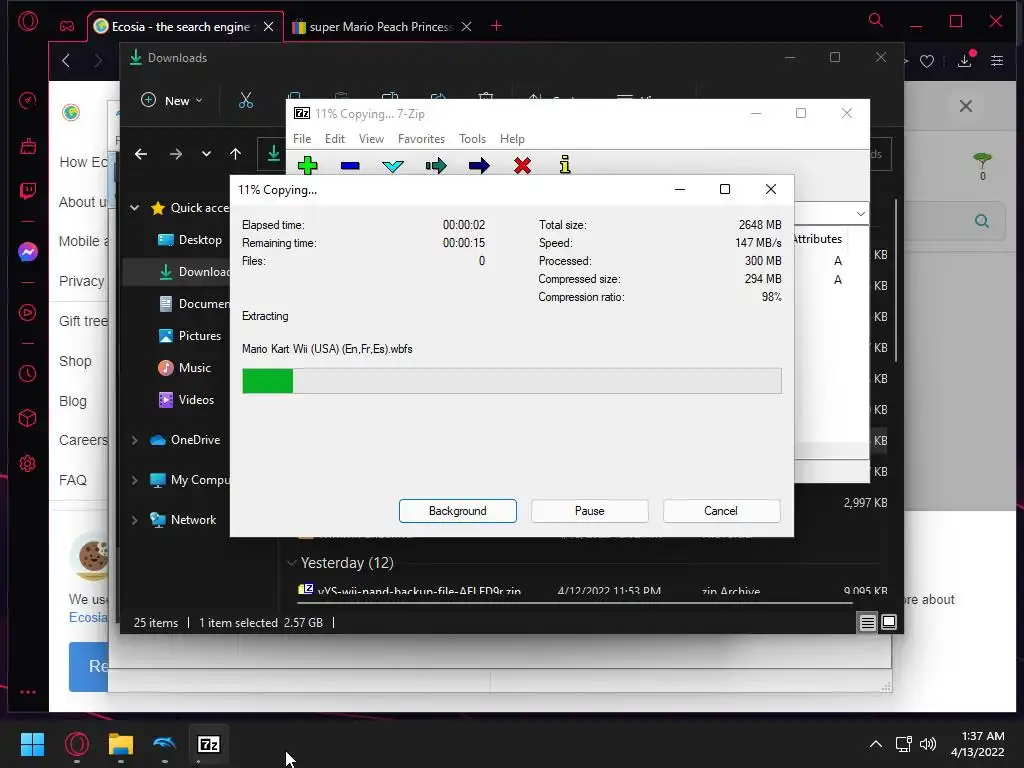Open the Tools menu in 7-Zip

472,138
